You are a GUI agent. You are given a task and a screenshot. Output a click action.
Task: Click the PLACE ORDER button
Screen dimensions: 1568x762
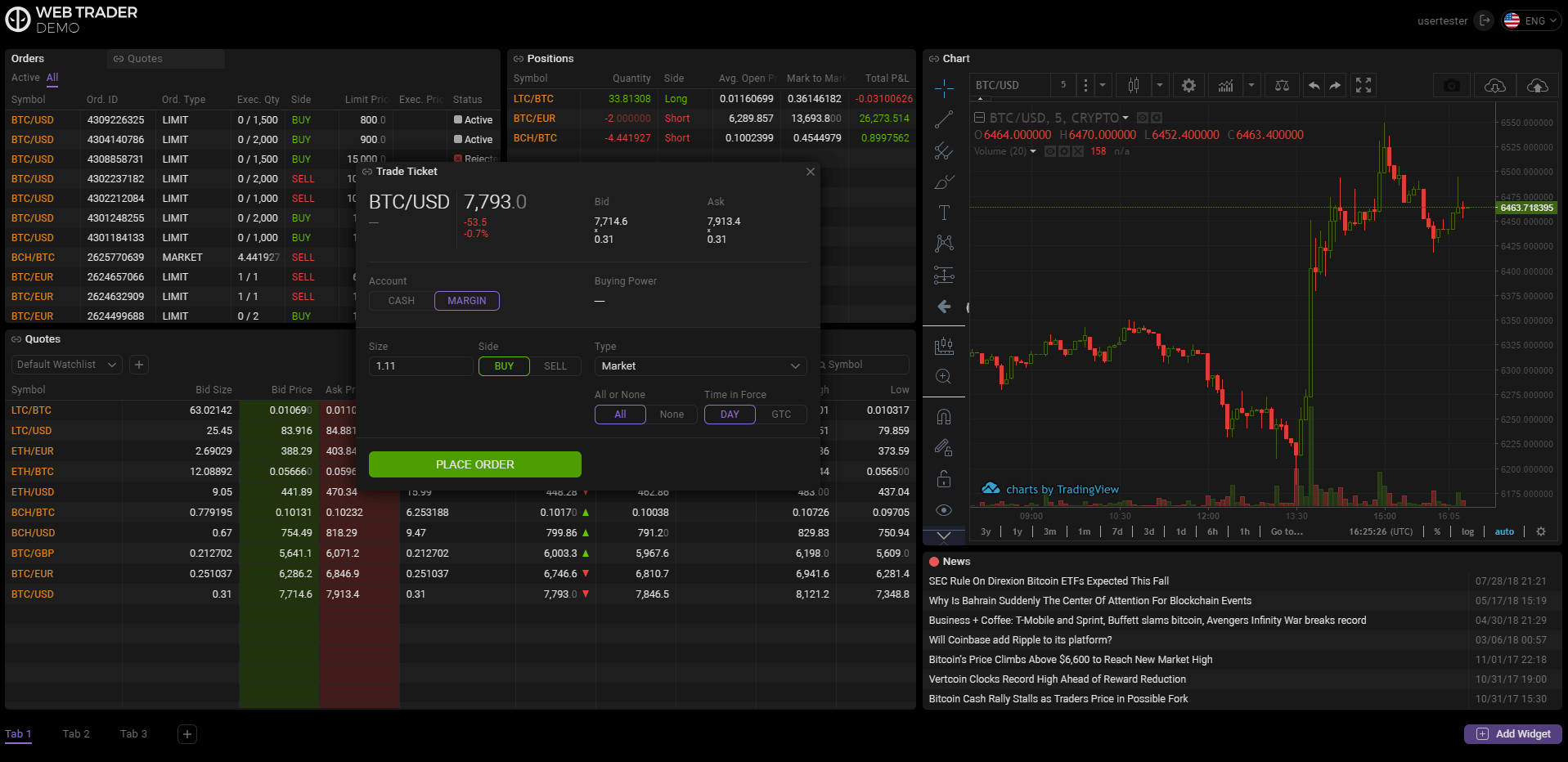[475, 464]
